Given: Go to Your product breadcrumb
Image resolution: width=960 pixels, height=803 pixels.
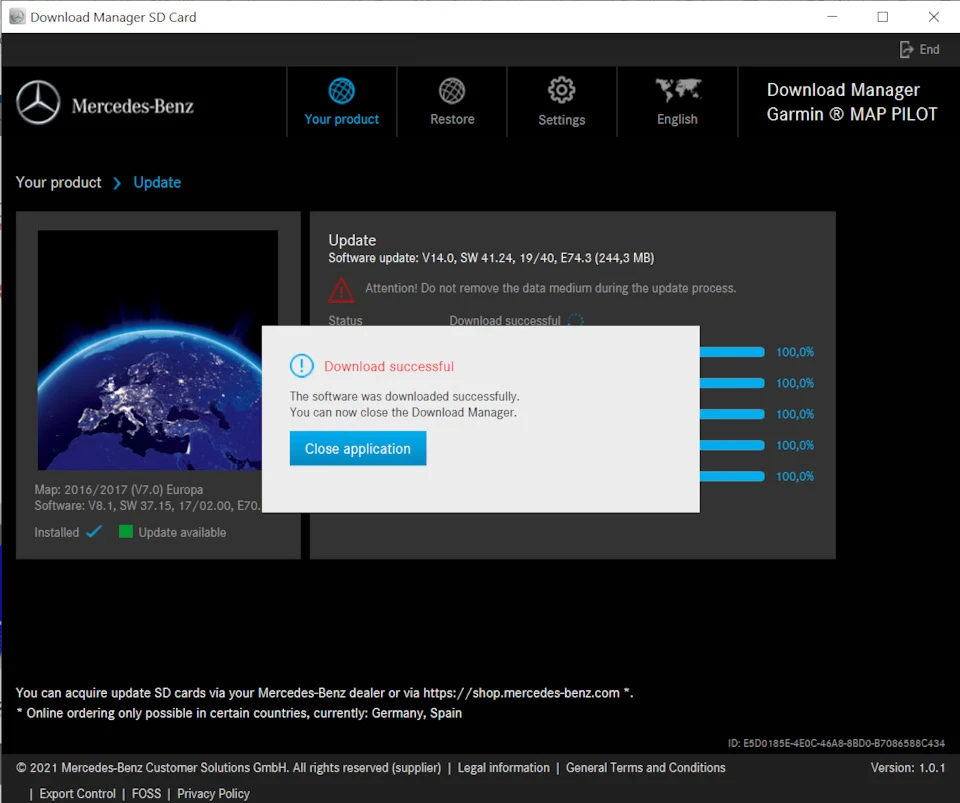Looking at the screenshot, I should click(59, 182).
